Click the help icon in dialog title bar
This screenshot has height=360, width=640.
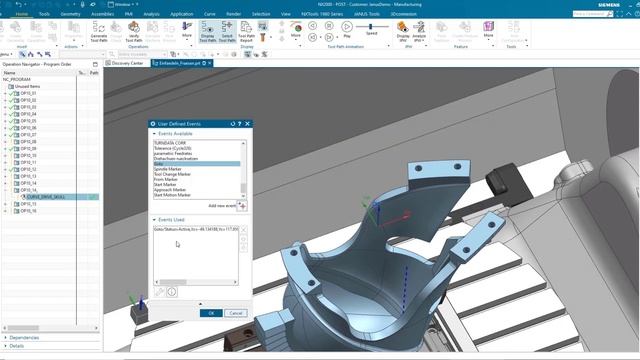pos(240,124)
